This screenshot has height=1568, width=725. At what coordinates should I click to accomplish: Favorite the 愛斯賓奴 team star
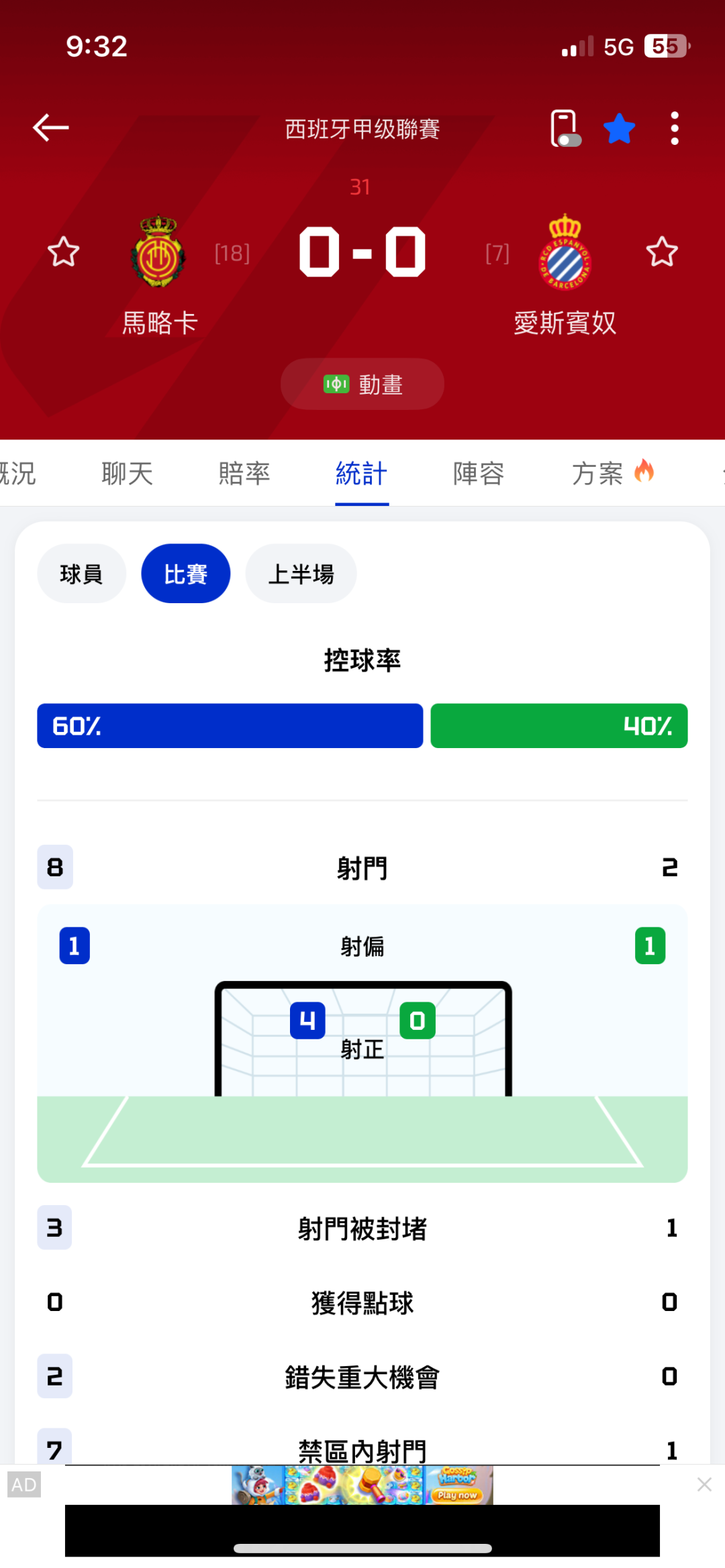[x=662, y=252]
